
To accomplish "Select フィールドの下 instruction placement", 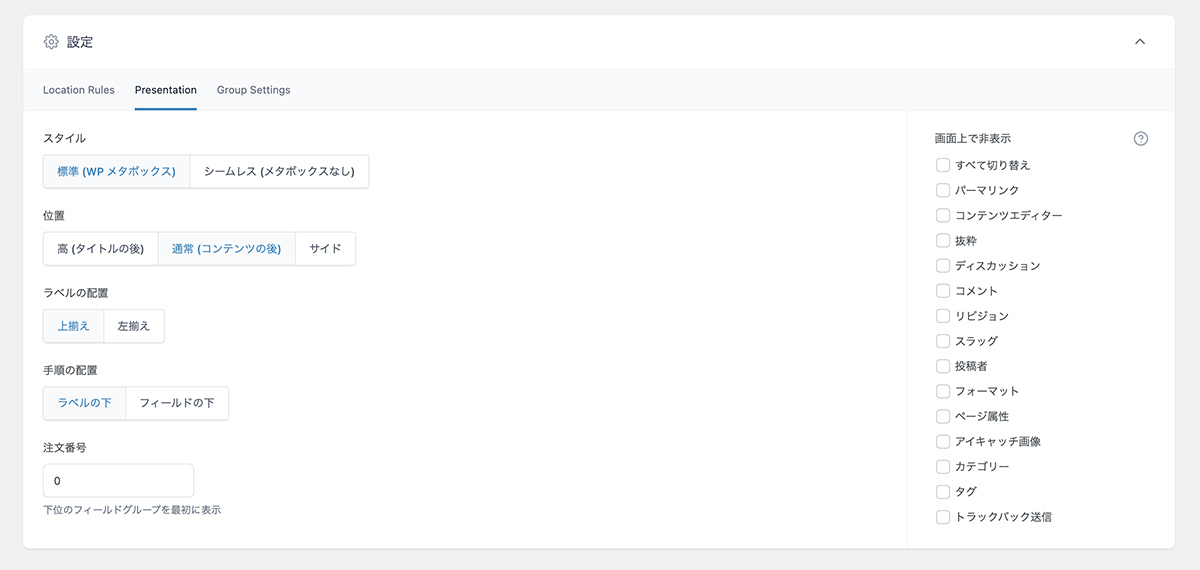I will [x=177, y=403].
